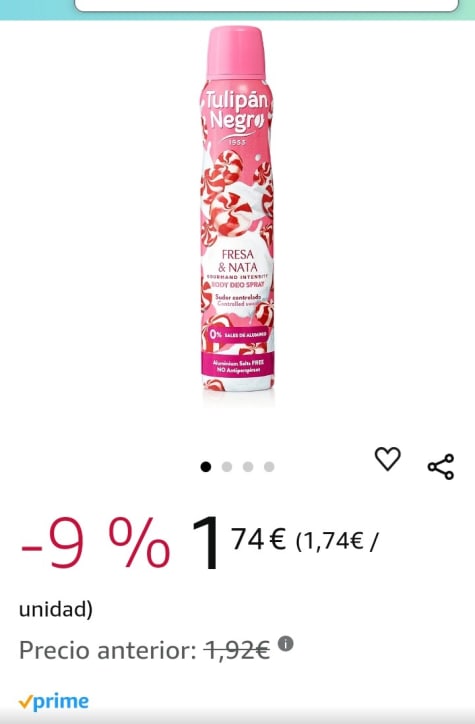The width and height of the screenshot is (475, 724).
Task: Click the 1,74 € current price
Action: (239, 542)
